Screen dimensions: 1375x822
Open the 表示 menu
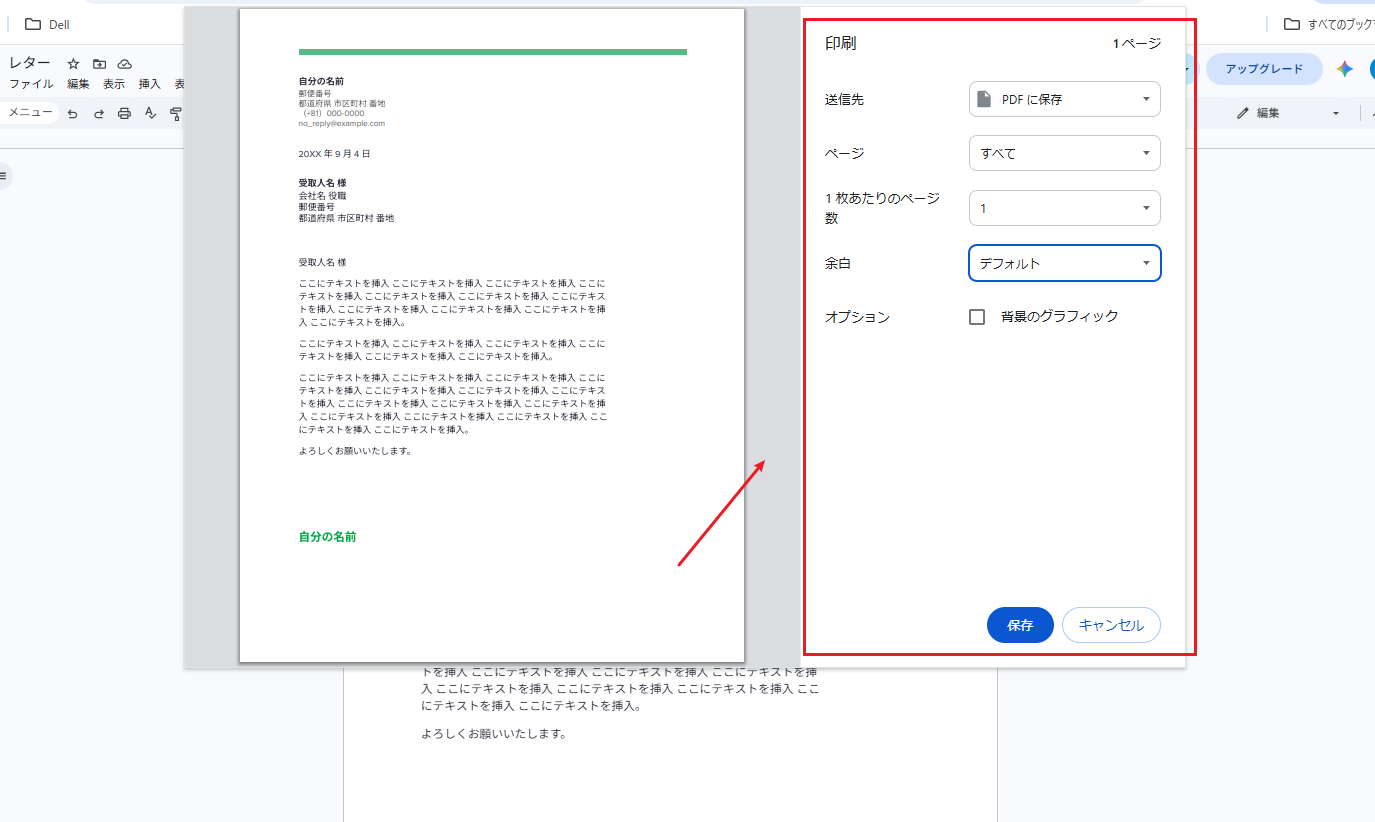pyautogui.click(x=114, y=84)
